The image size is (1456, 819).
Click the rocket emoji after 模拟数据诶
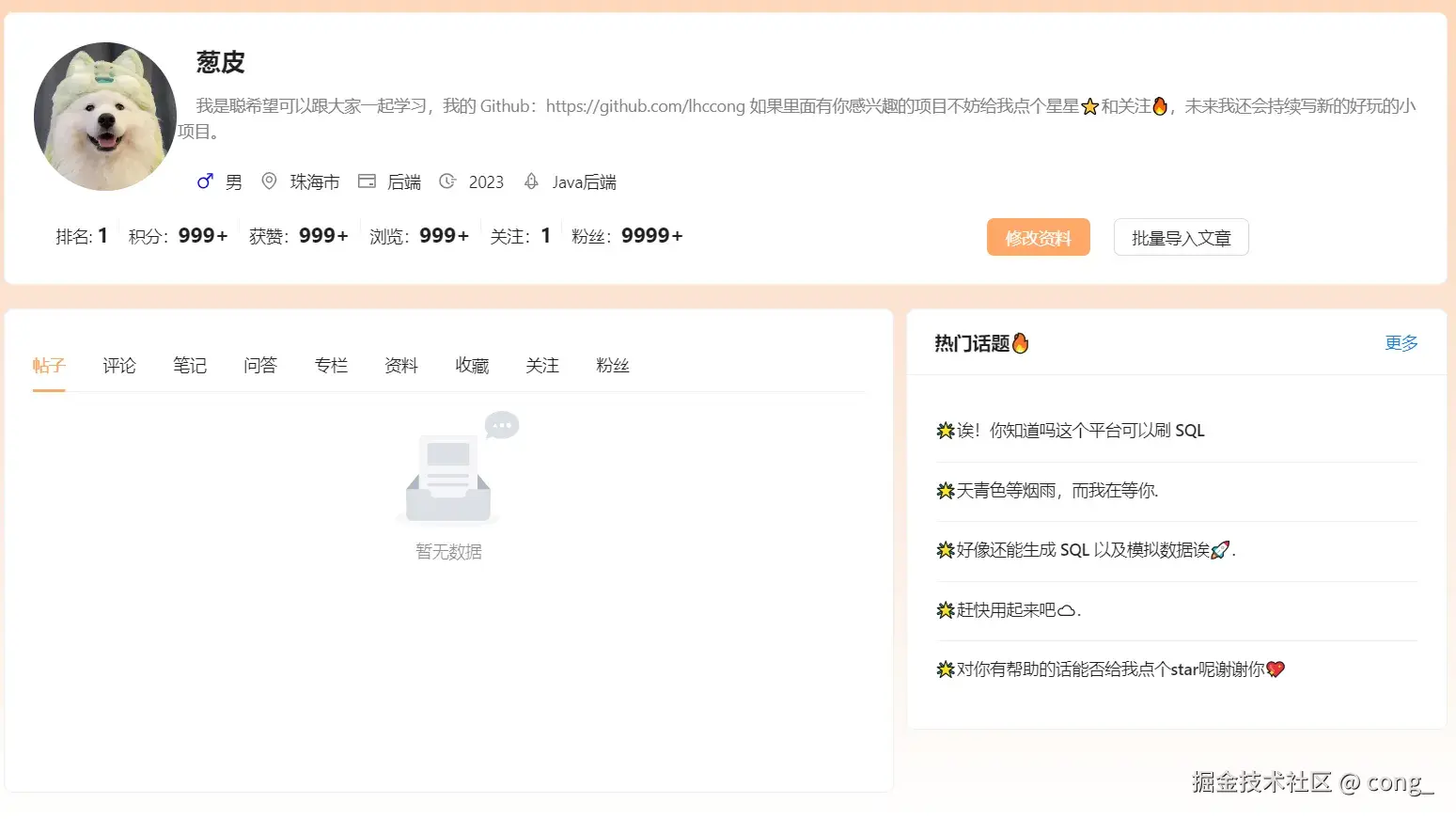tap(1220, 550)
